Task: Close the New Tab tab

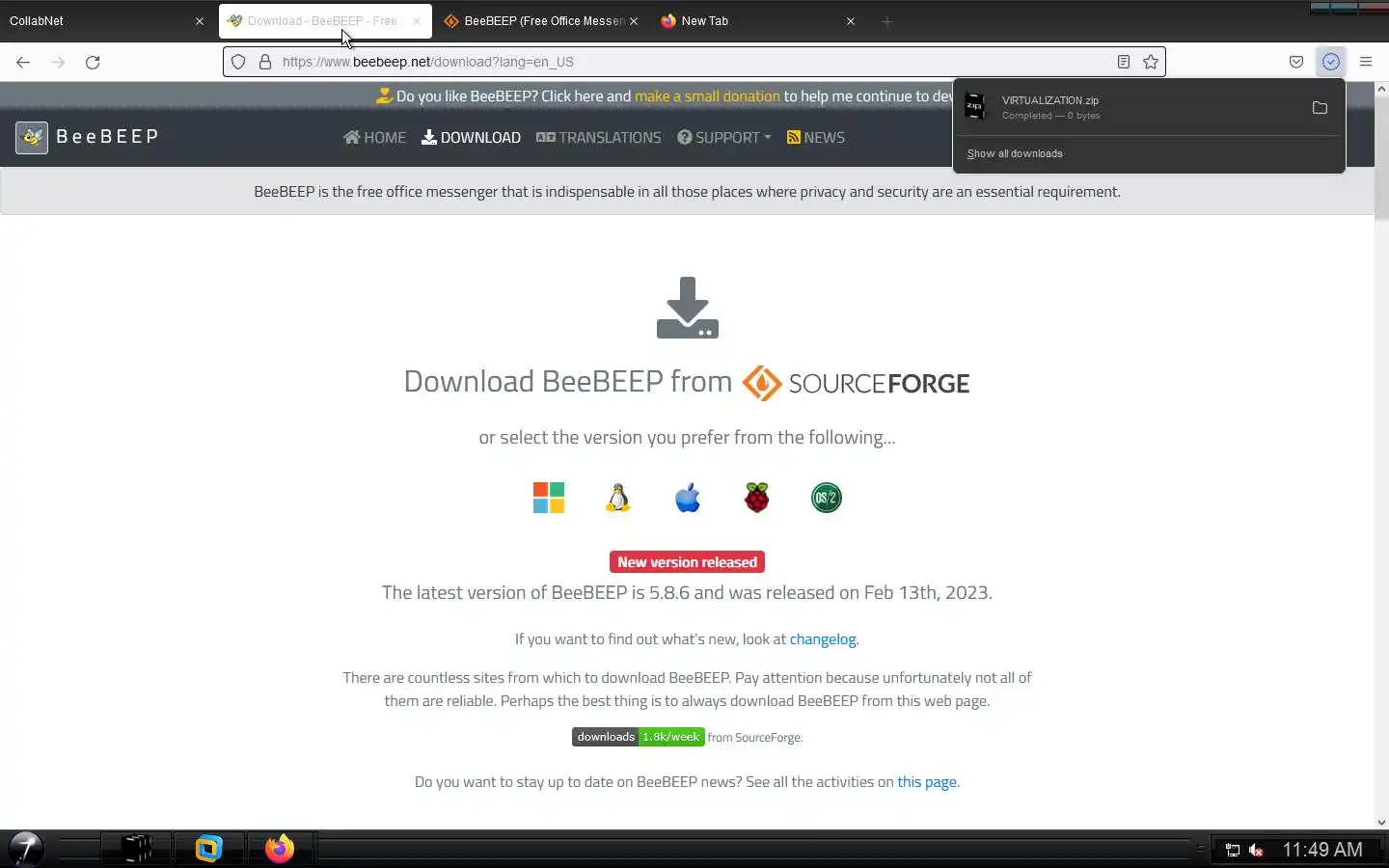Action: point(851,21)
